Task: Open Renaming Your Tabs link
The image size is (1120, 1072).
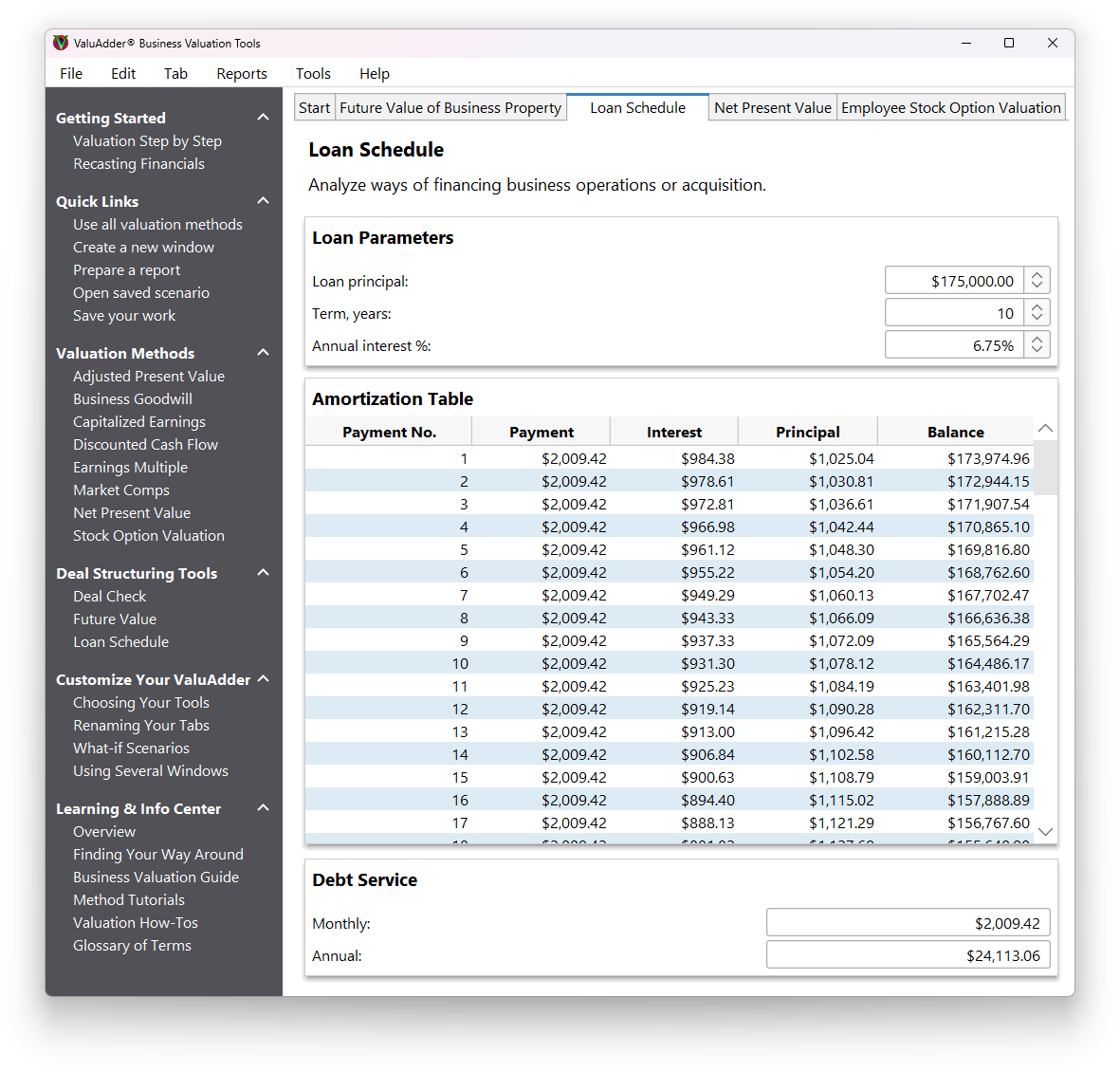Action: click(141, 726)
